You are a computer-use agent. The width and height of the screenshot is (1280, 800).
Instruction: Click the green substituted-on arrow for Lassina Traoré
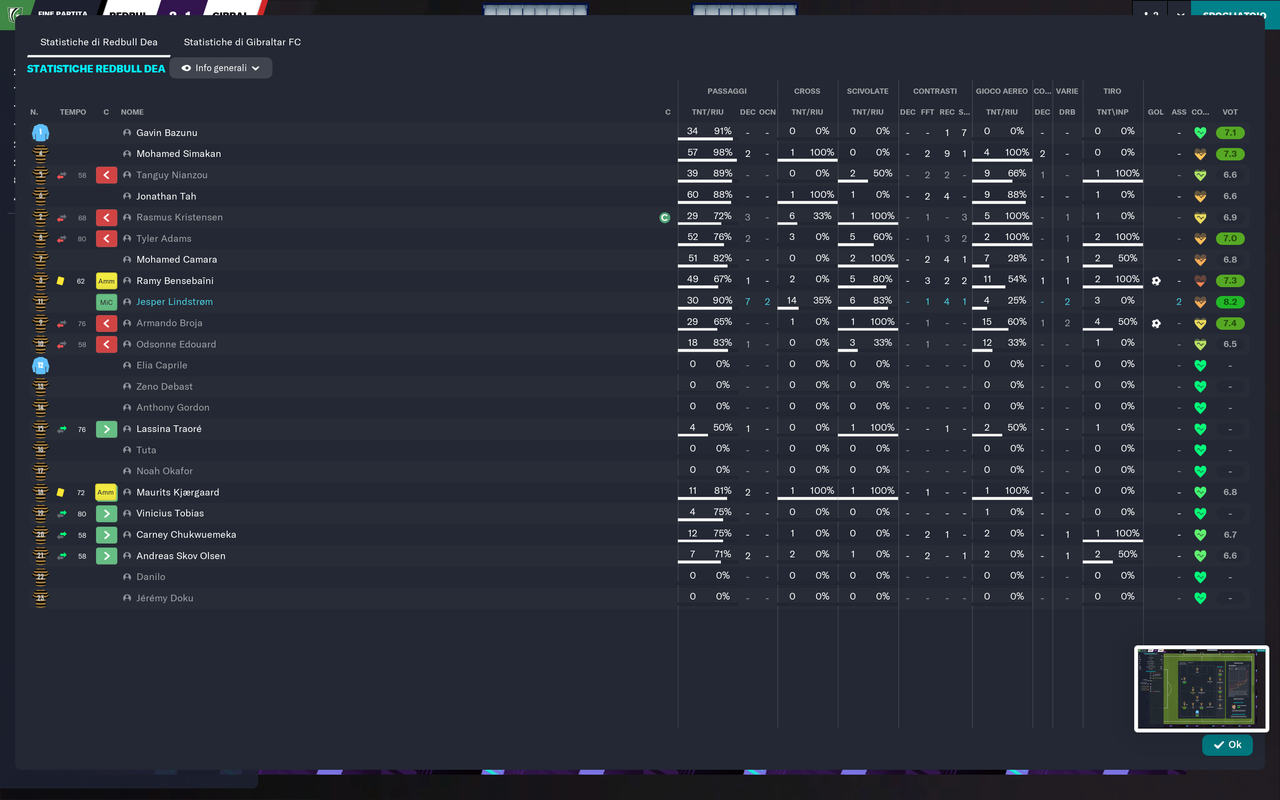106,429
